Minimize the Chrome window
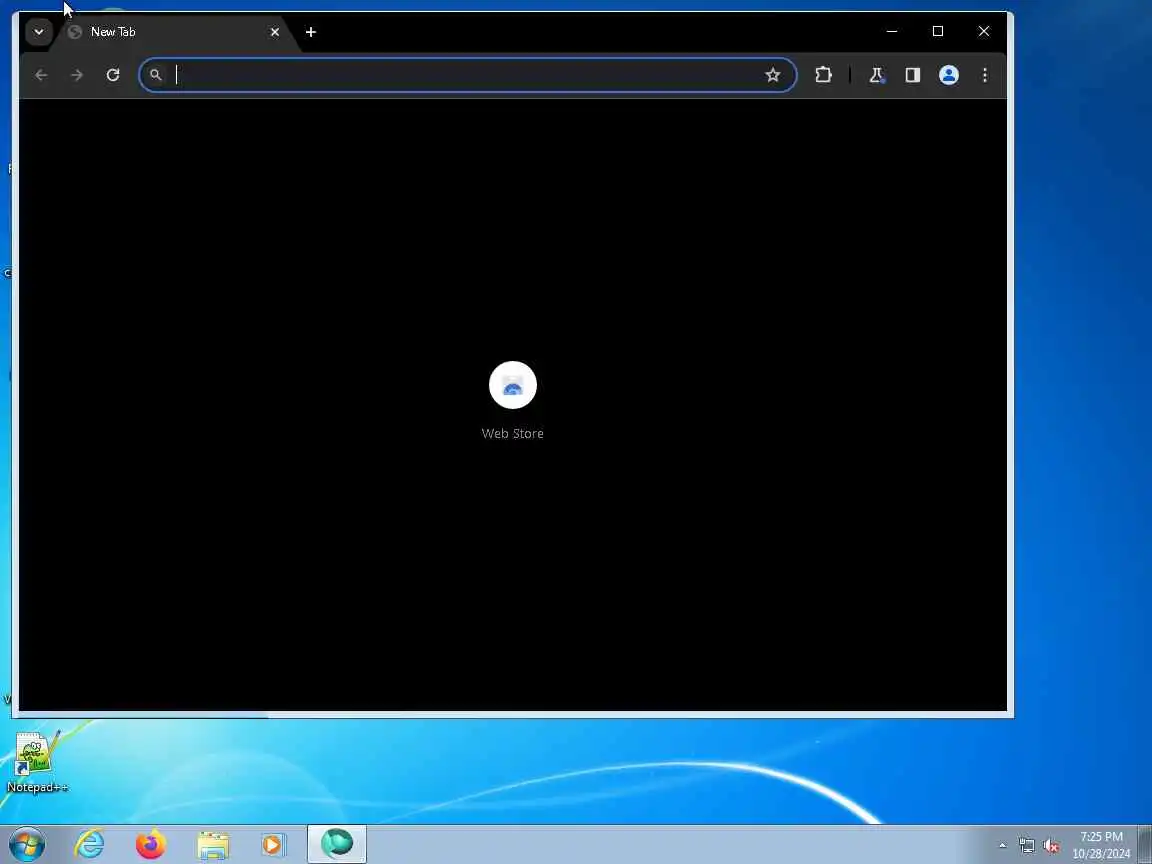 [x=892, y=32]
